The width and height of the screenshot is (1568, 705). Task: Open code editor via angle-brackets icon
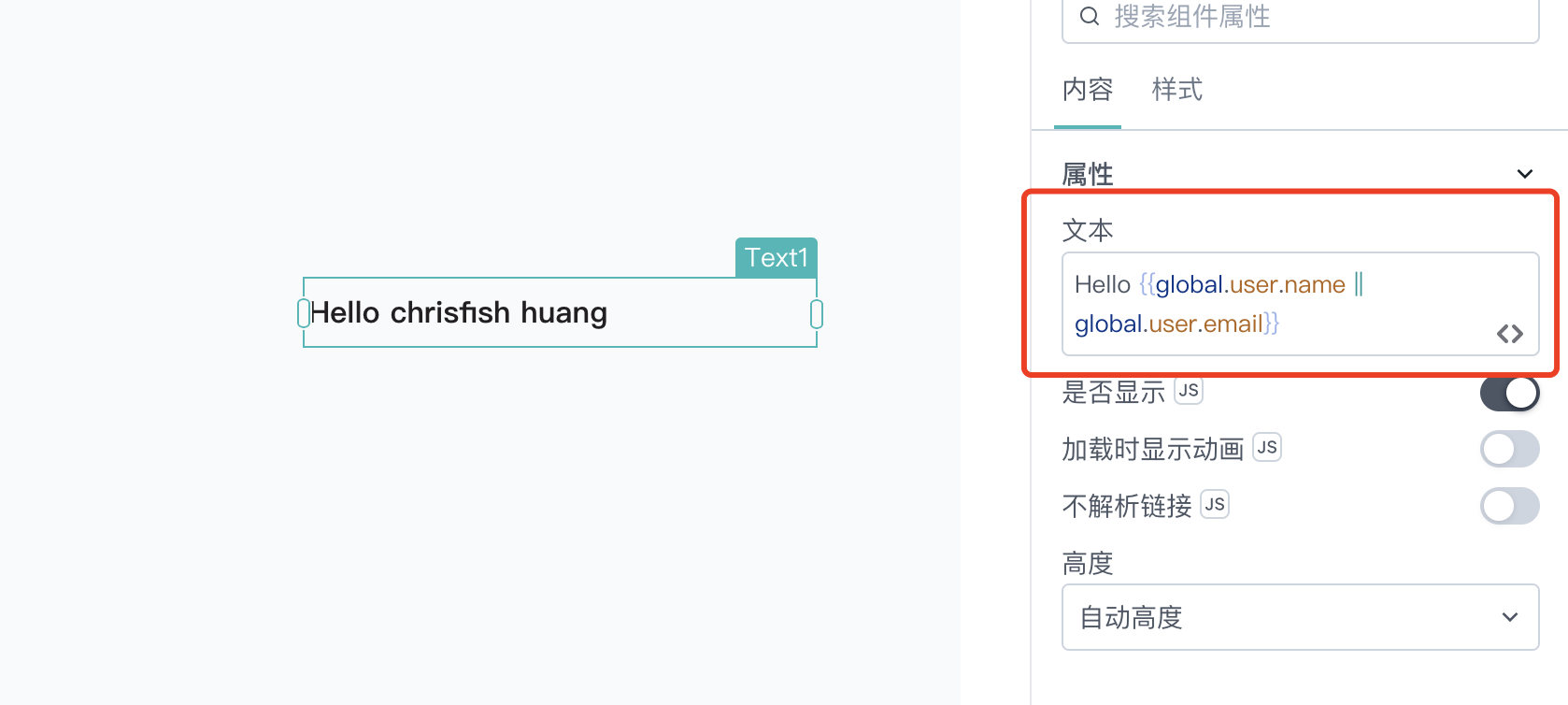1510,334
